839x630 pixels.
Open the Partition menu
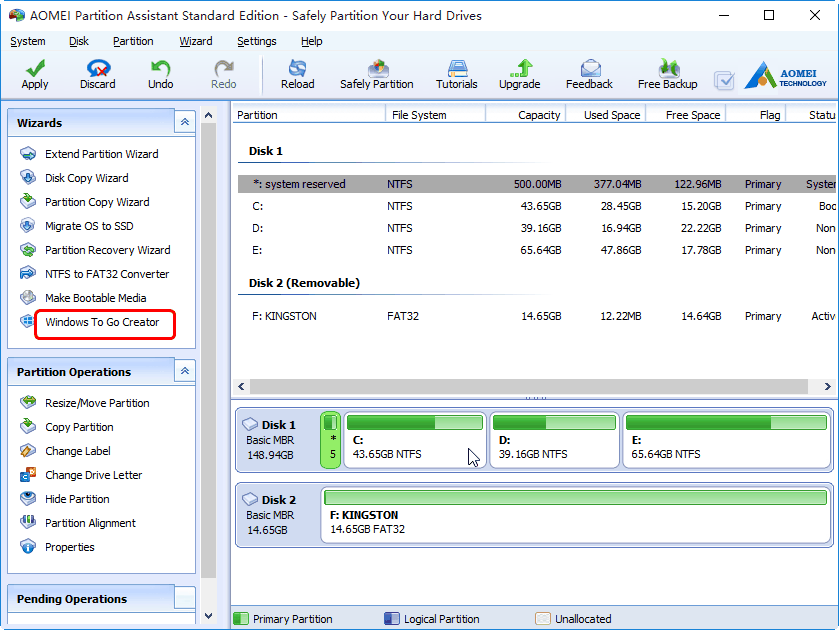point(133,41)
